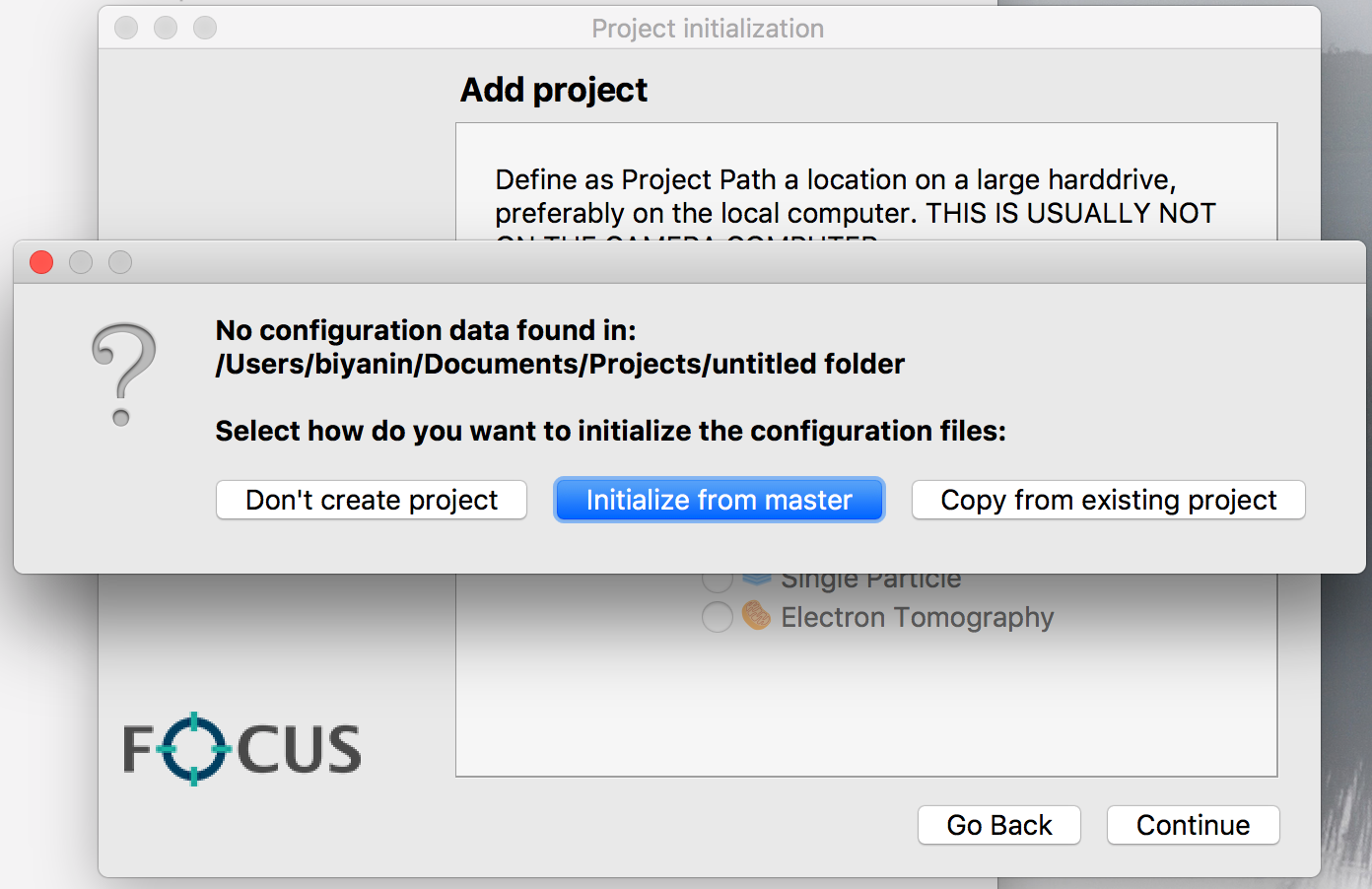This screenshot has width=1372, height=889.
Task: Click the dialog's gray zoom button
Action: tap(120, 262)
